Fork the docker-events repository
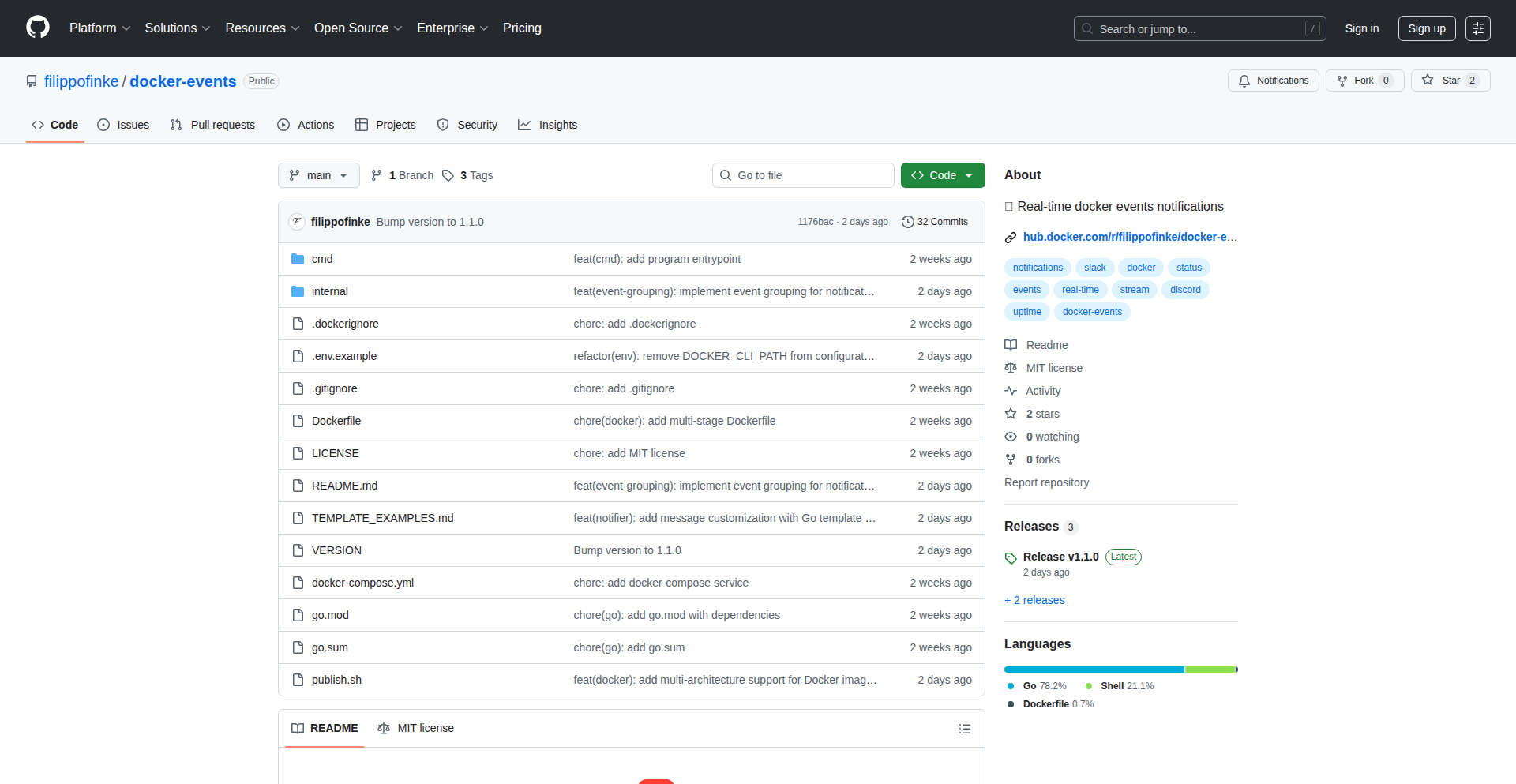The width and height of the screenshot is (1516, 784). (1364, 81)
